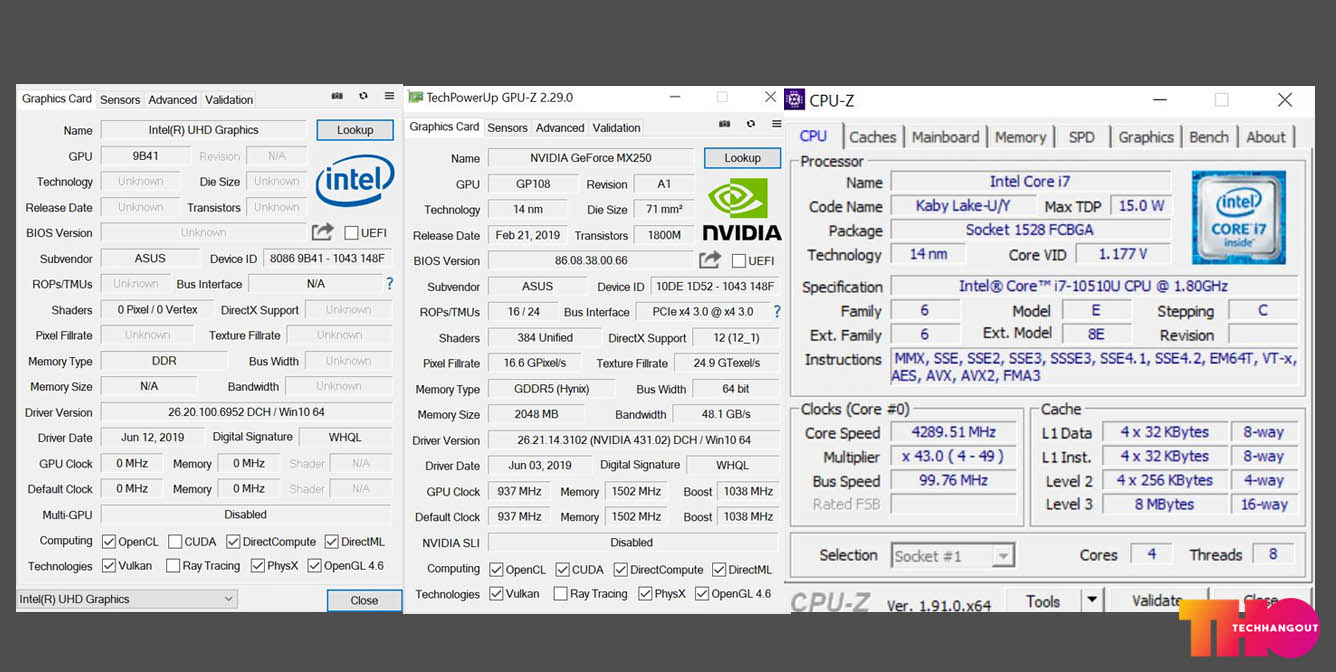Toggle Ray Tracing checkbox in NVIDIA GPU-Z
This screenshot has height=672, width=1336.
[x=560, y=594]
